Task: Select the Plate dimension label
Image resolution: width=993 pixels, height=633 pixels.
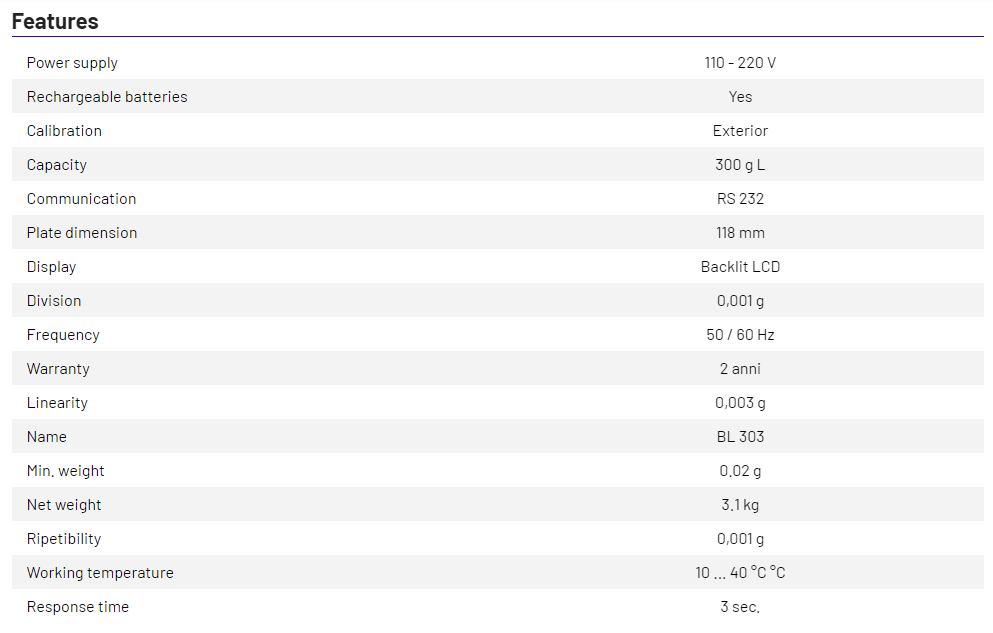Action: coord(82,233)
